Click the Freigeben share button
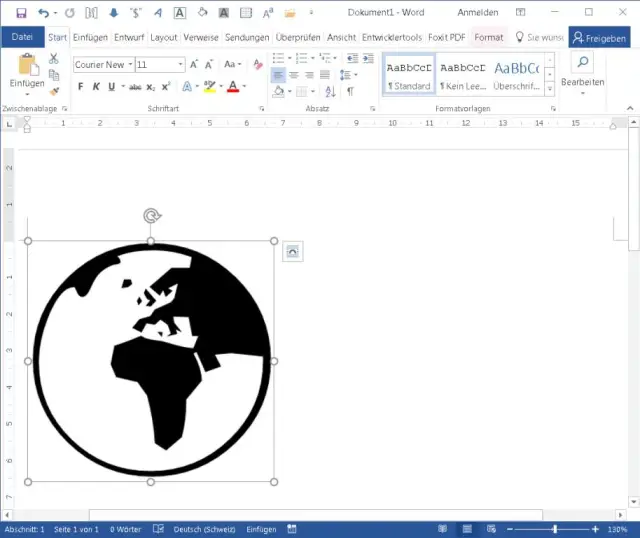Viewport: 640px width, 538px height. pos(599,38)
